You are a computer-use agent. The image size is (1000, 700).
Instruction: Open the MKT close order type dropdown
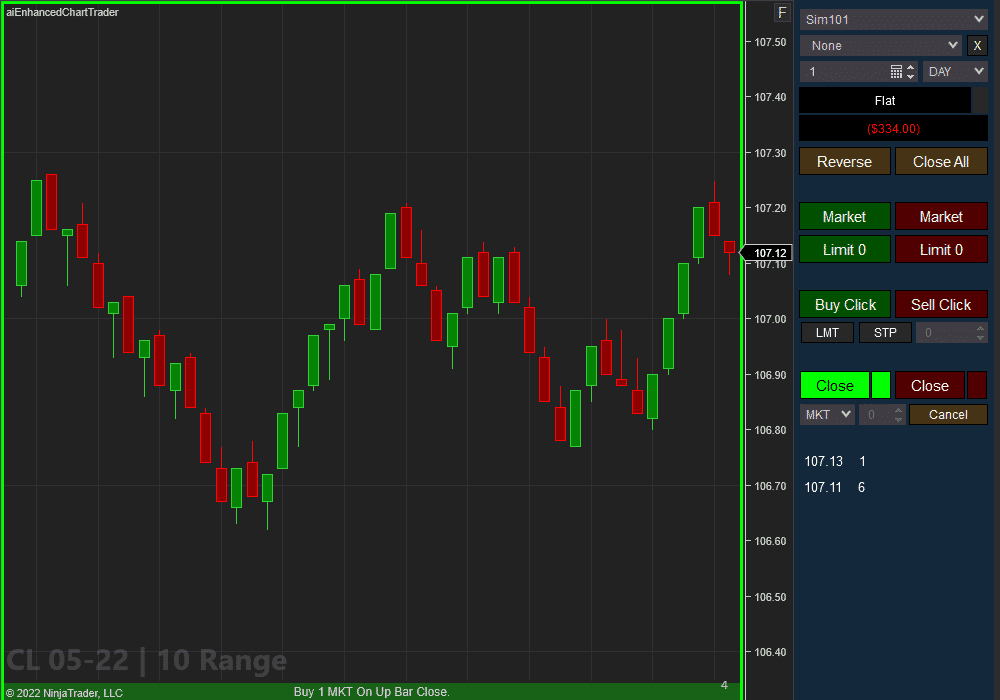tap(827, 414)
